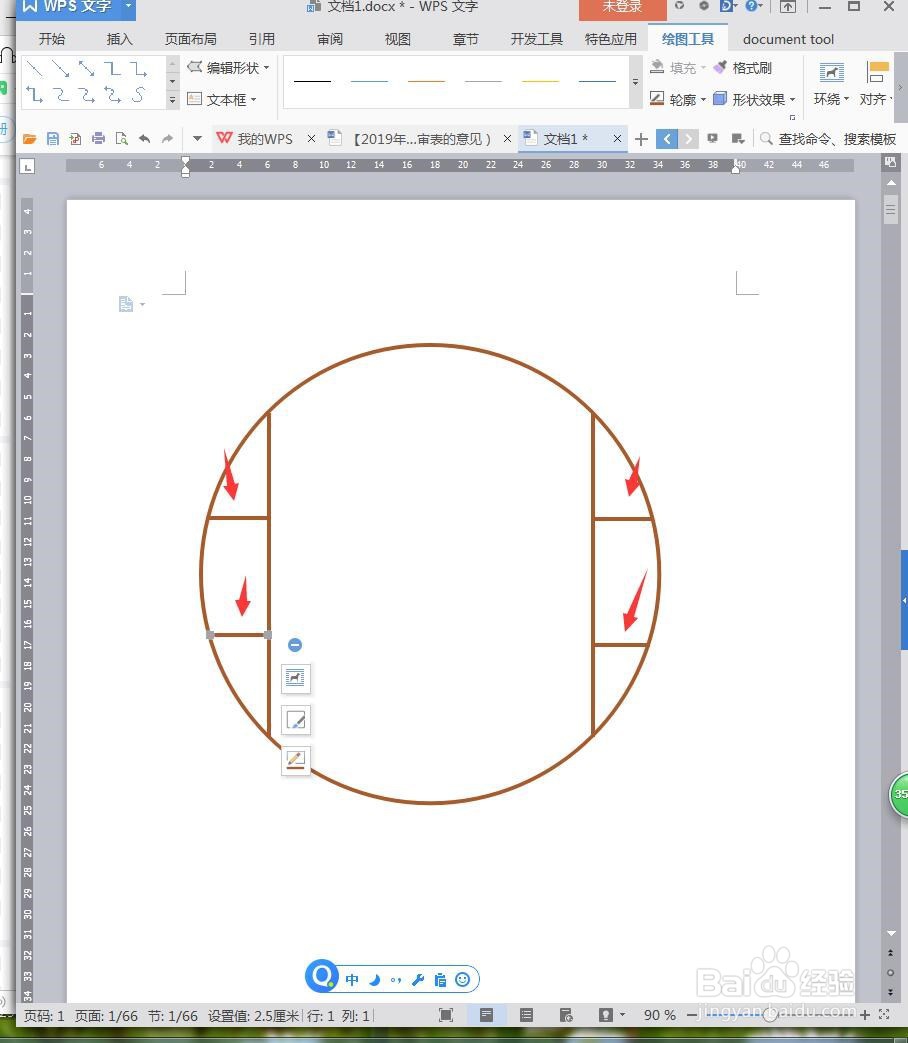
Task: Click the 页面: 1/66 status entry
Action: tap(106, 1016)
